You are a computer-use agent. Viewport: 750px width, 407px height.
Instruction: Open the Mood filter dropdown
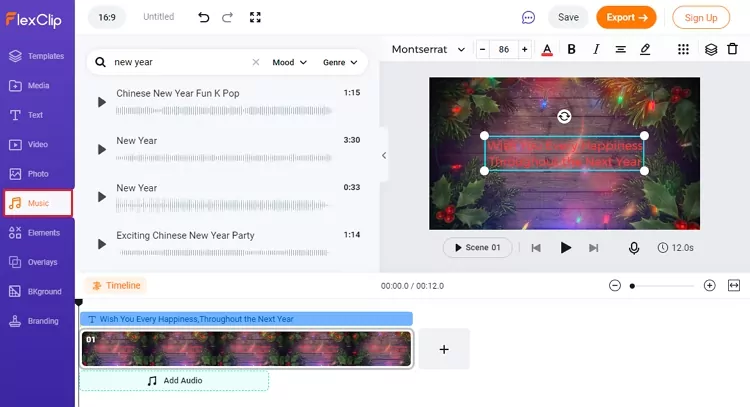point(289,62)
